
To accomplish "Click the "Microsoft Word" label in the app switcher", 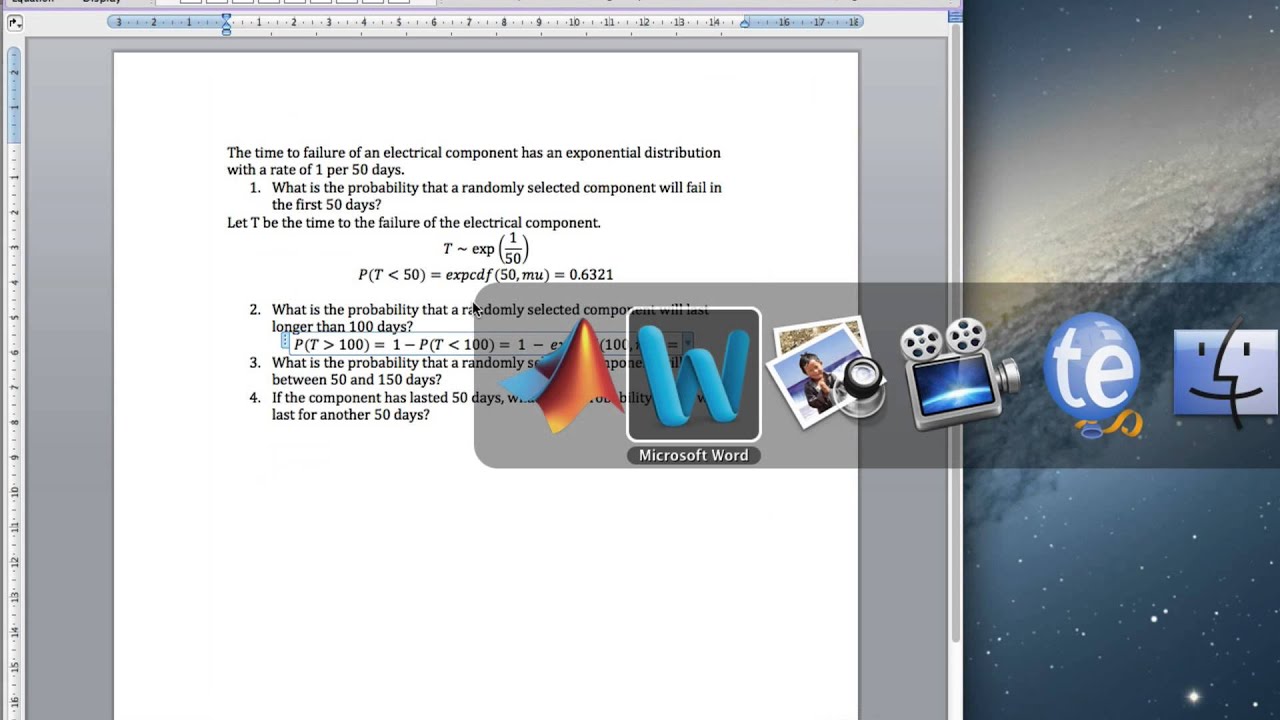I will point(694,456).
